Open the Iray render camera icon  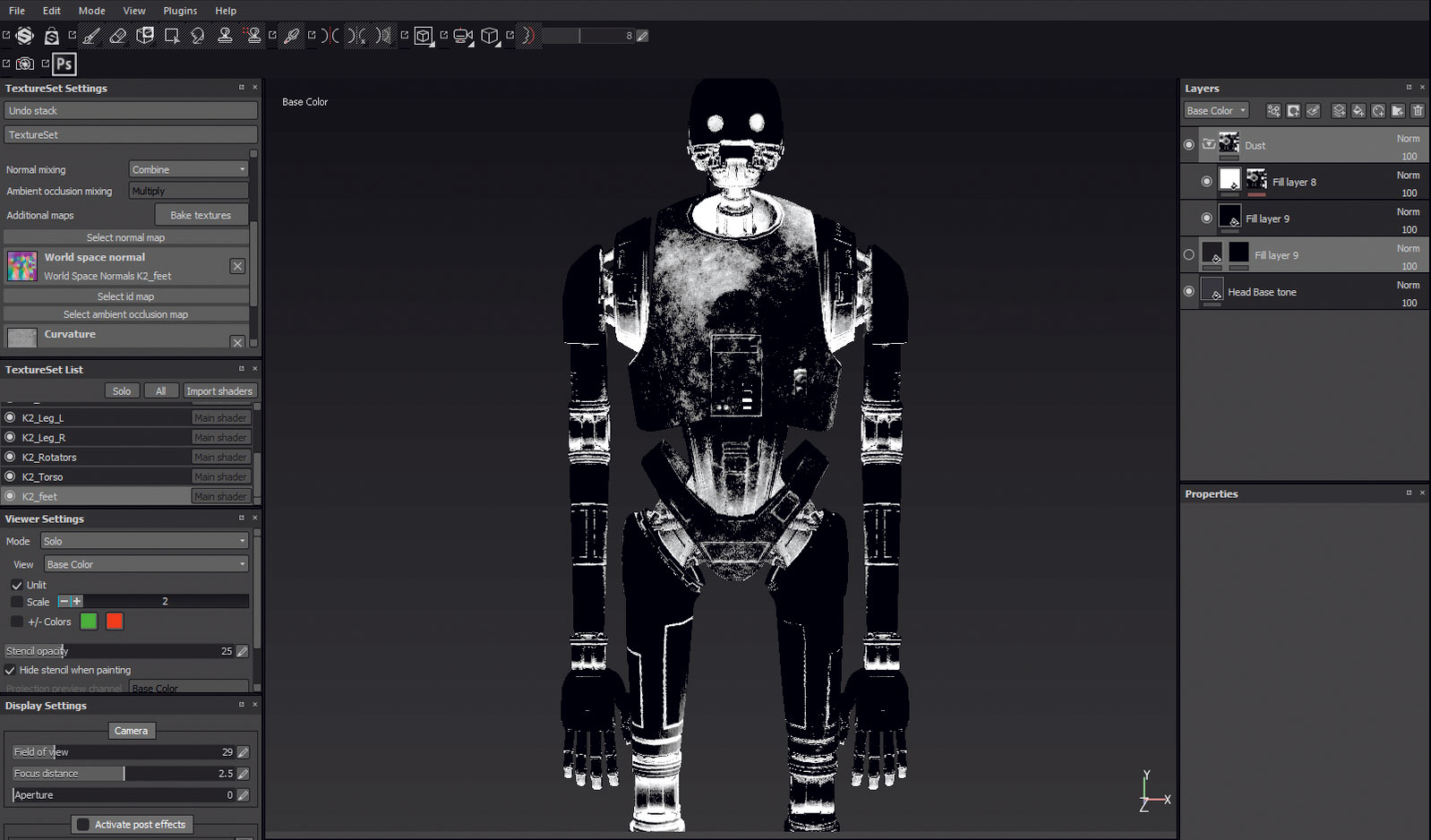coord(25,64)
